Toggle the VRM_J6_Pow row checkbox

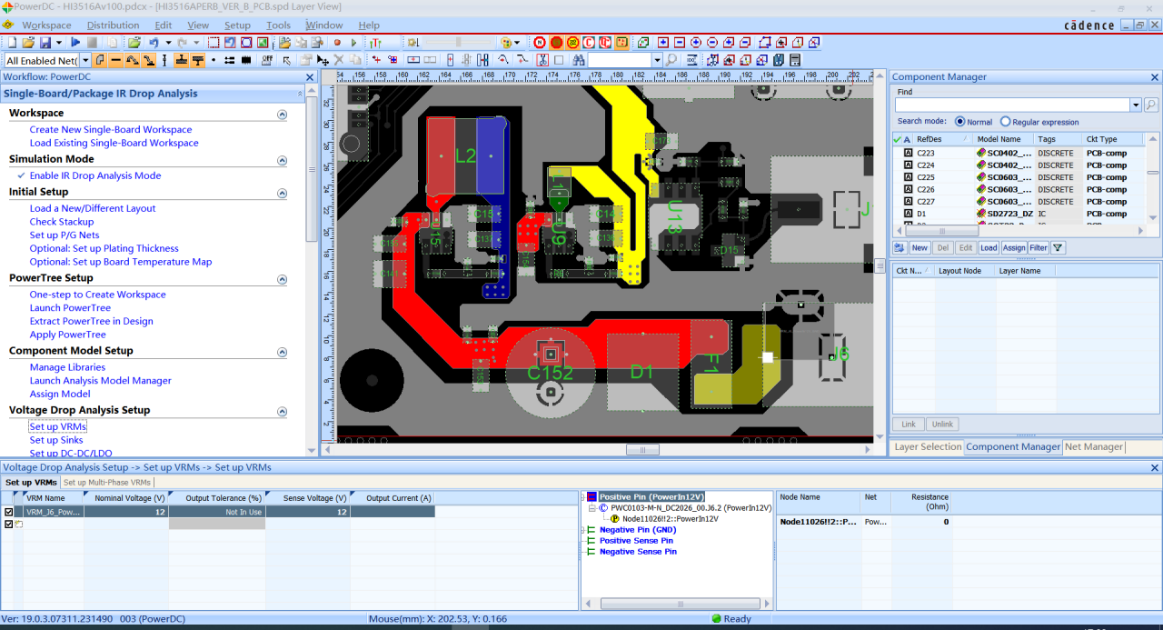coord(9,512)
